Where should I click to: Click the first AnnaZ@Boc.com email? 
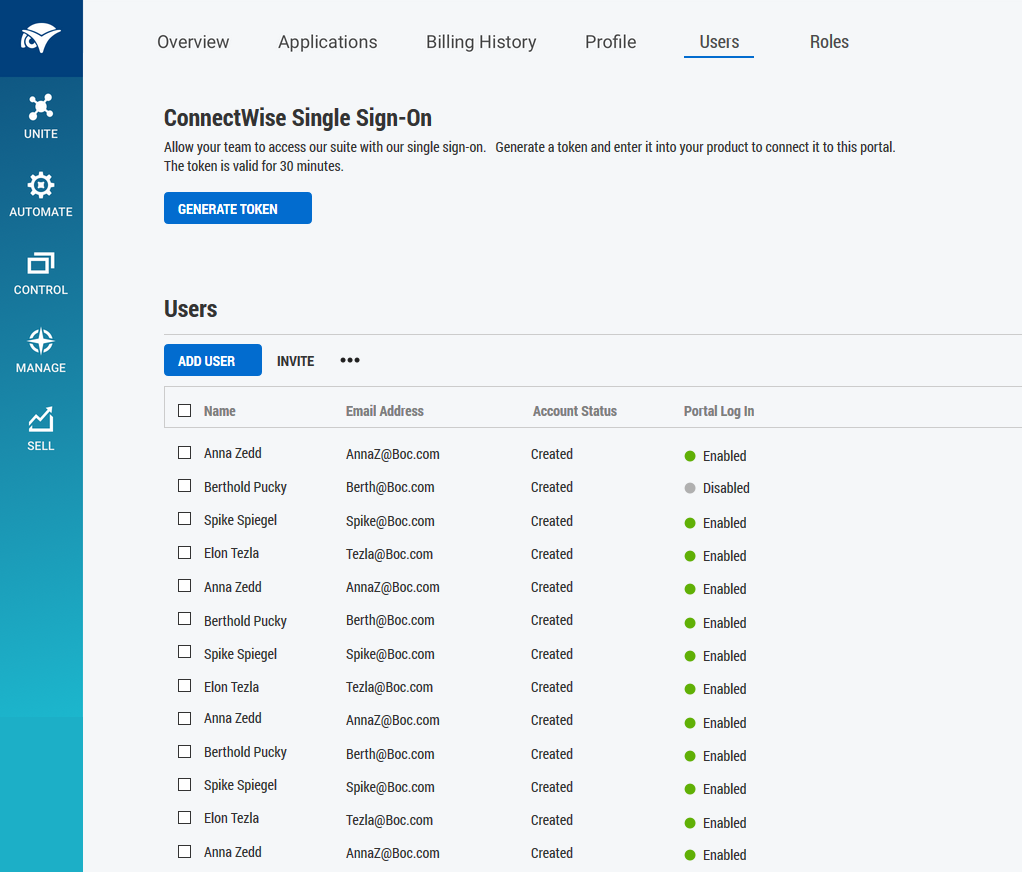[x=392, y=454]
